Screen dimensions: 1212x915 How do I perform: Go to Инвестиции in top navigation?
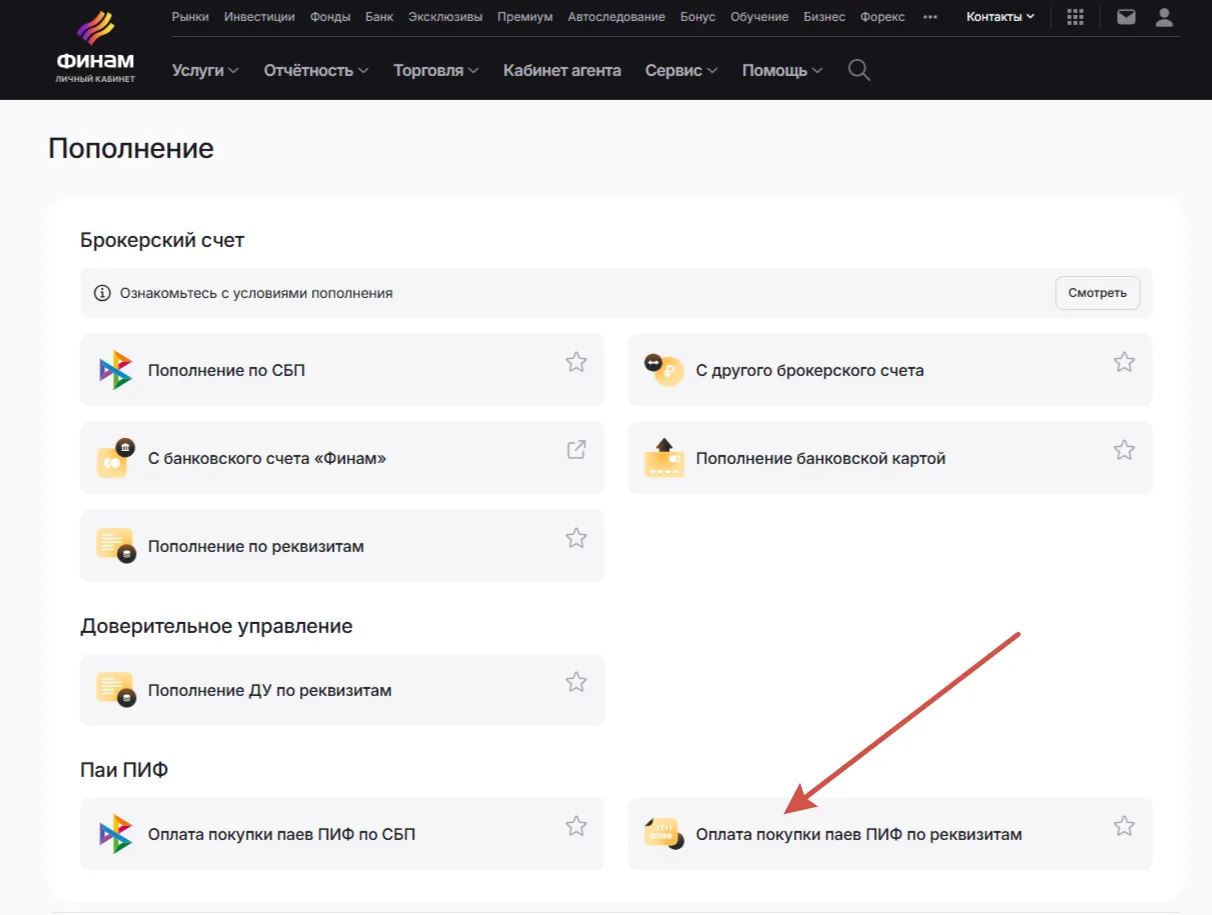point(259,17)
